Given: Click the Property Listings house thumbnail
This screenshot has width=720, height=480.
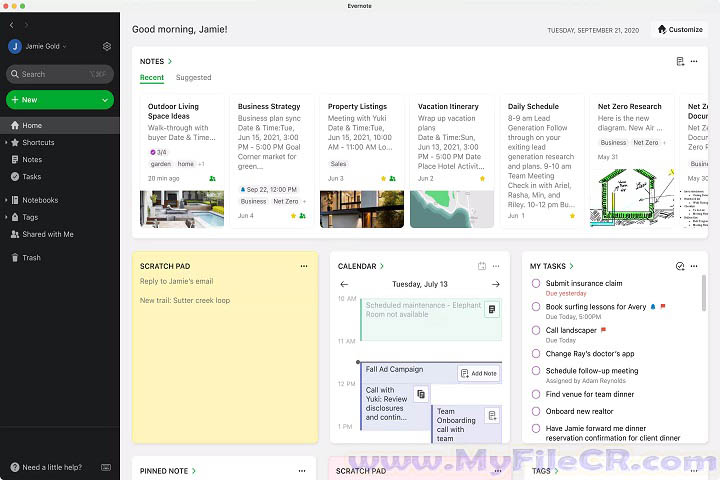Looking at the screenshot, I should pos(362,209).
